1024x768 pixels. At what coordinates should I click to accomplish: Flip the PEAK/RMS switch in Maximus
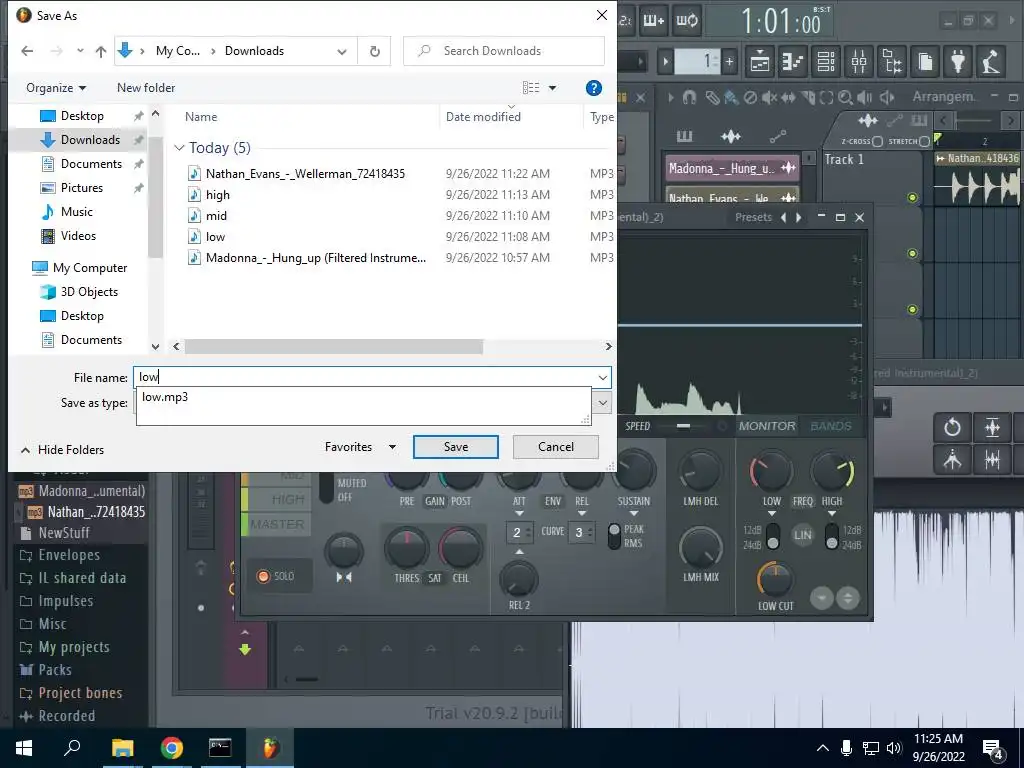point(614,536)
